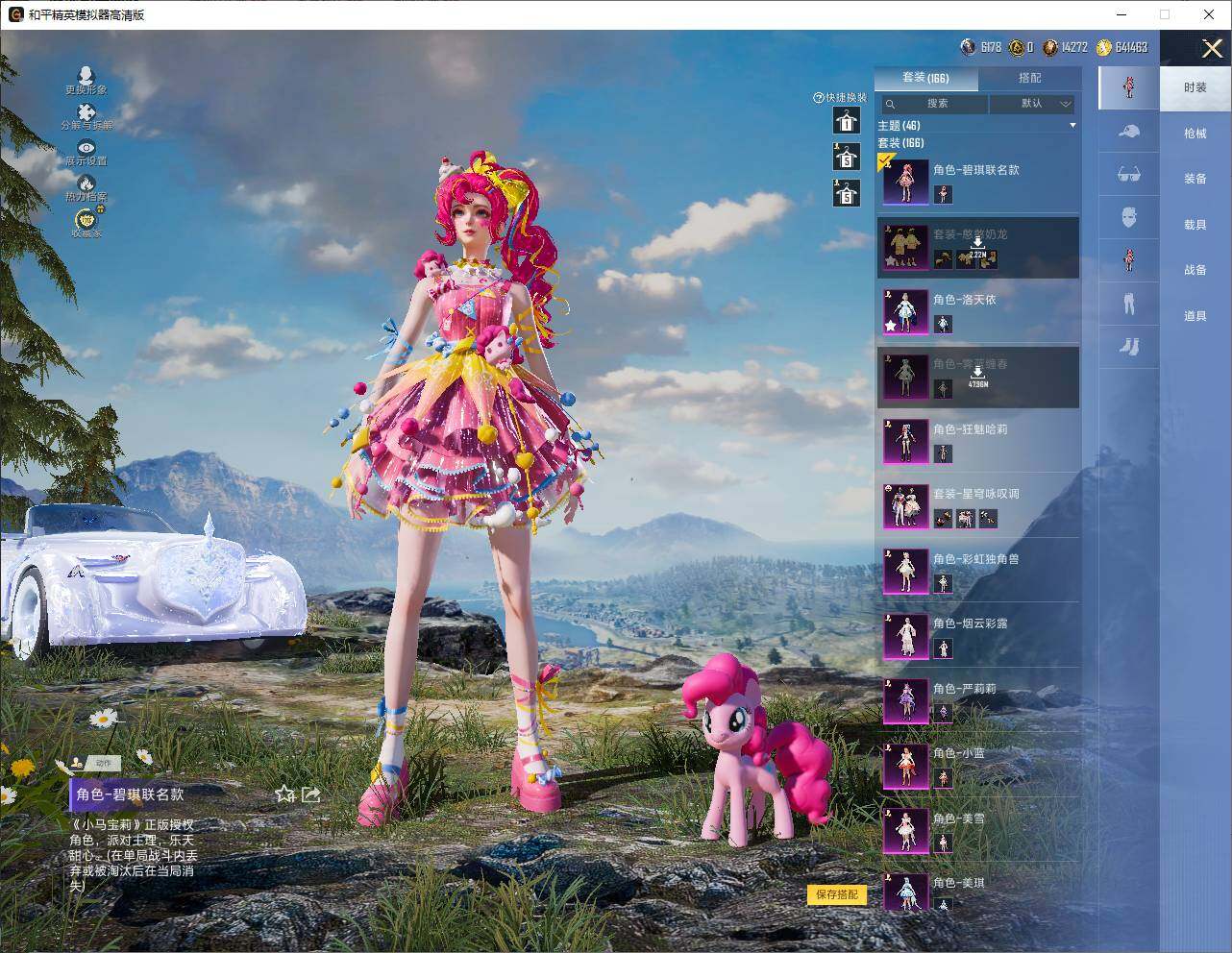
Task: Select 角色-洛天依 outfit thumbnail
Action: coord(905,311)
